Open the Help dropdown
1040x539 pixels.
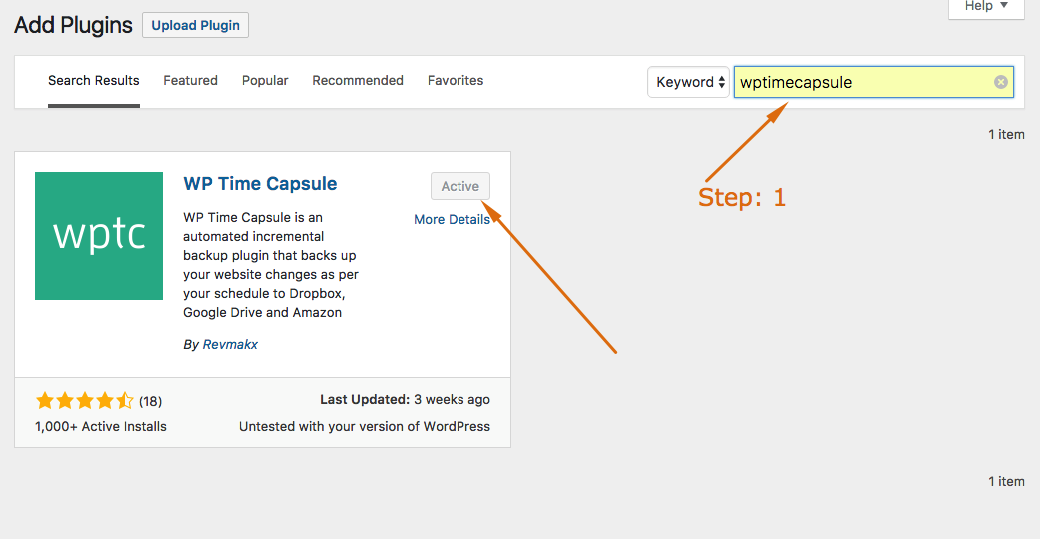(986, 7)
